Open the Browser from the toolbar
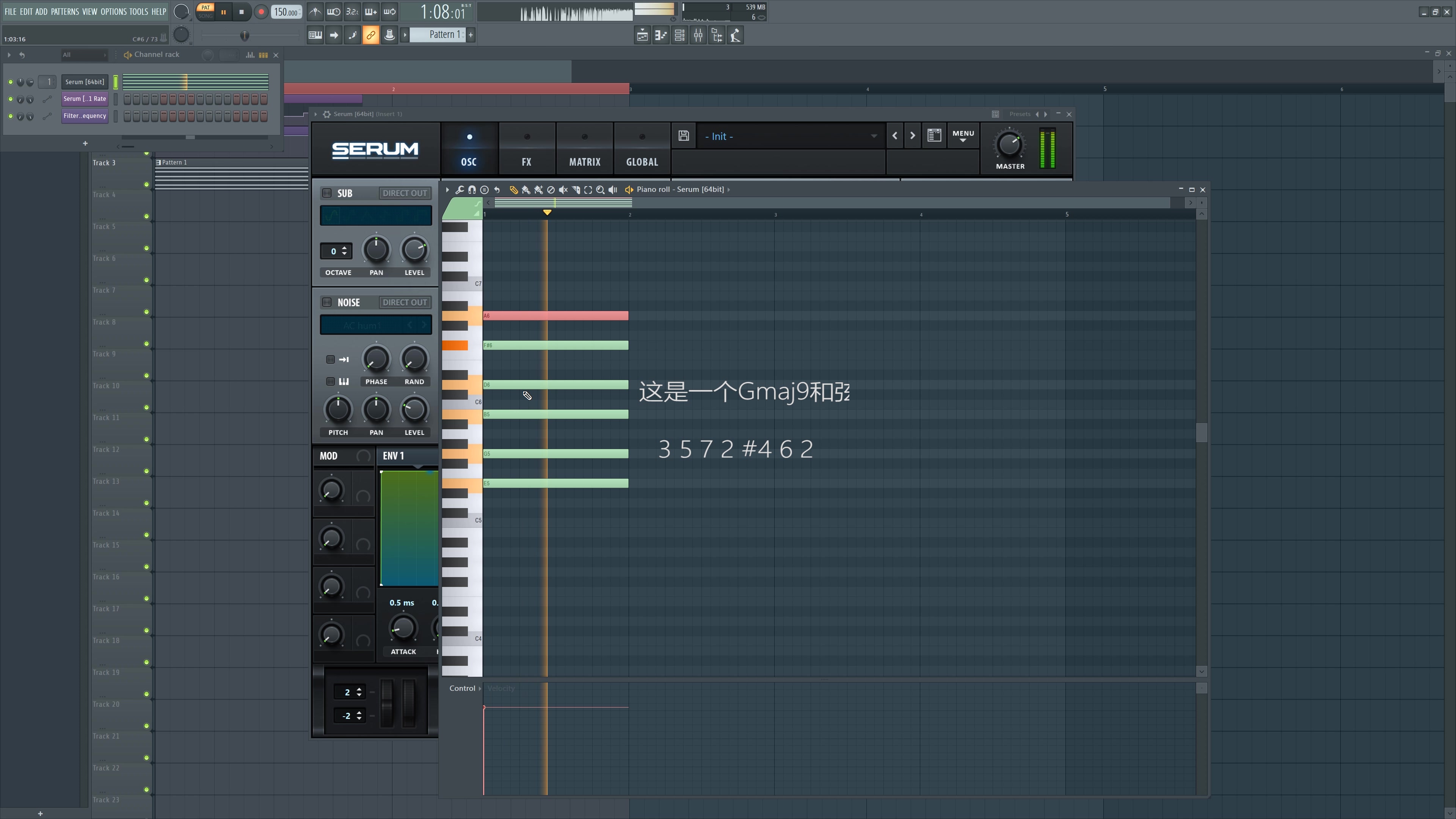Image resolution: width=1456 pixels, height=819 pixels. coord(717,35)
